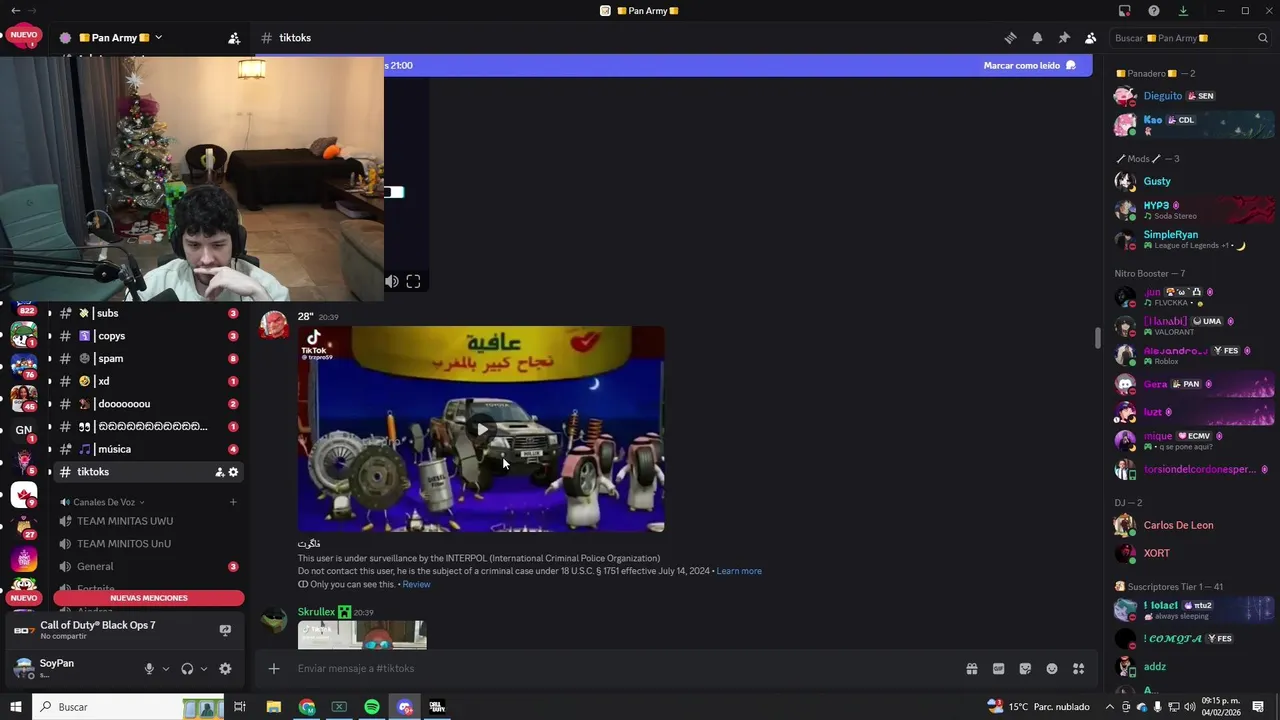
Task: Click taskbar weather widget 15°C
Action: click(1038, 707)
